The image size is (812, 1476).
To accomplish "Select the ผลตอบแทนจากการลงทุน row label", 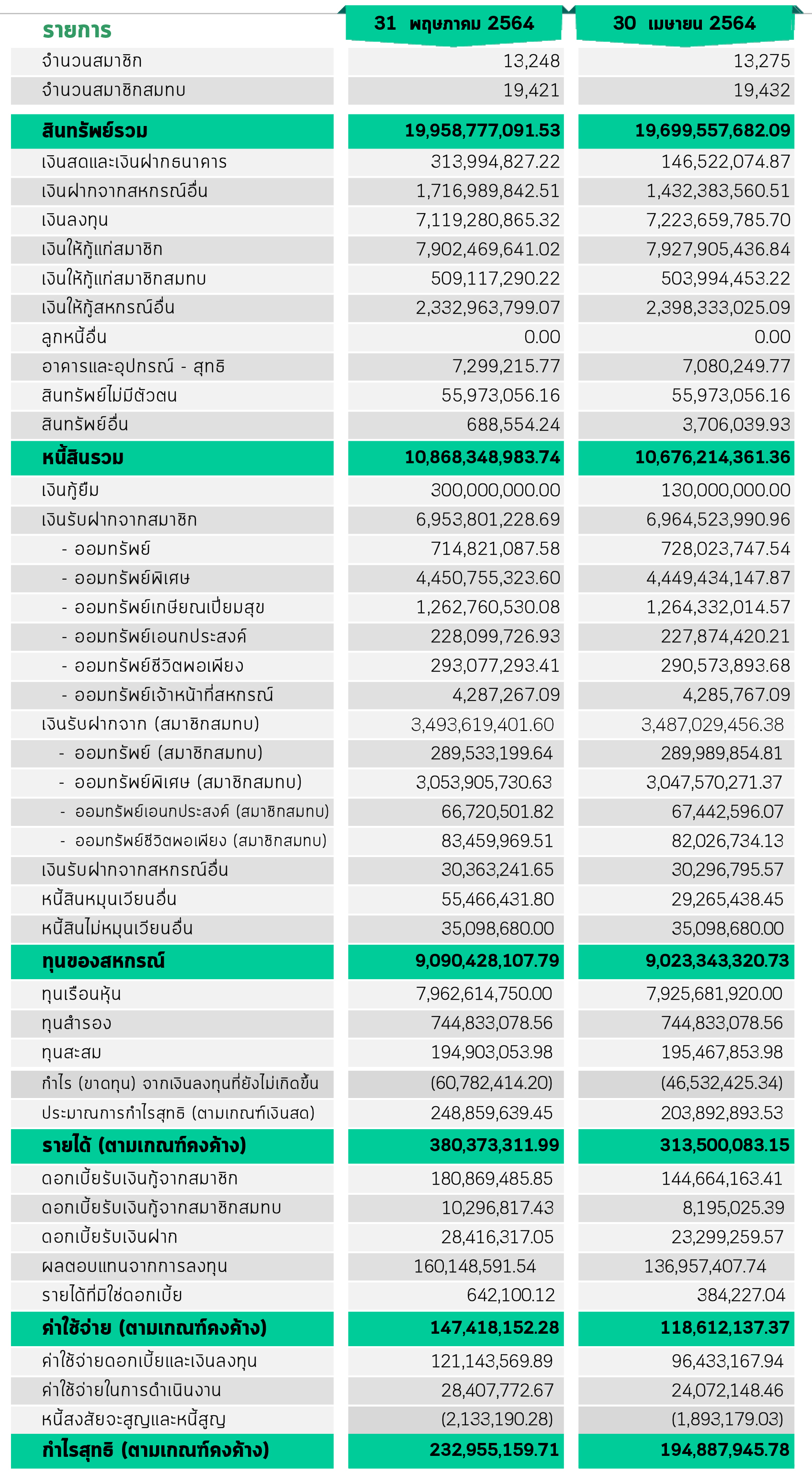I will (x=135, y=1266).
